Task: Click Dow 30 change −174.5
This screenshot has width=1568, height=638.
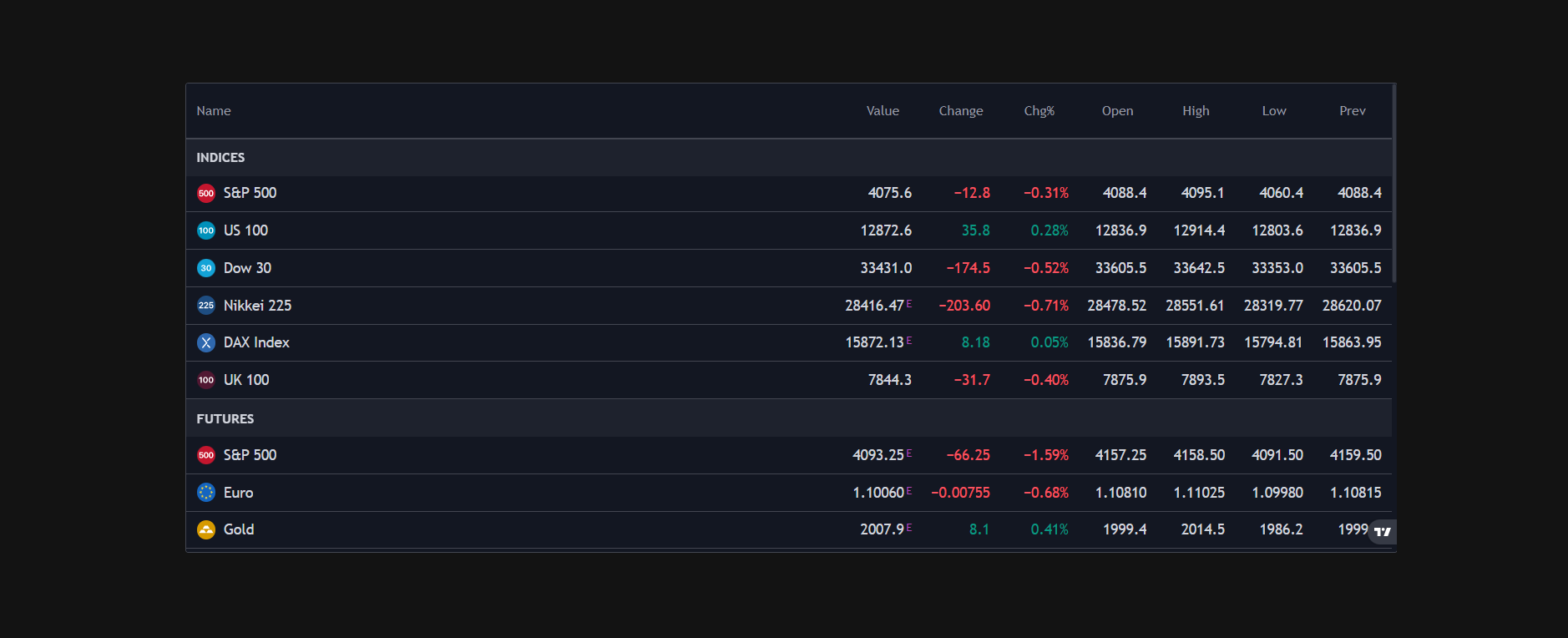Action: tap(968, 268)
